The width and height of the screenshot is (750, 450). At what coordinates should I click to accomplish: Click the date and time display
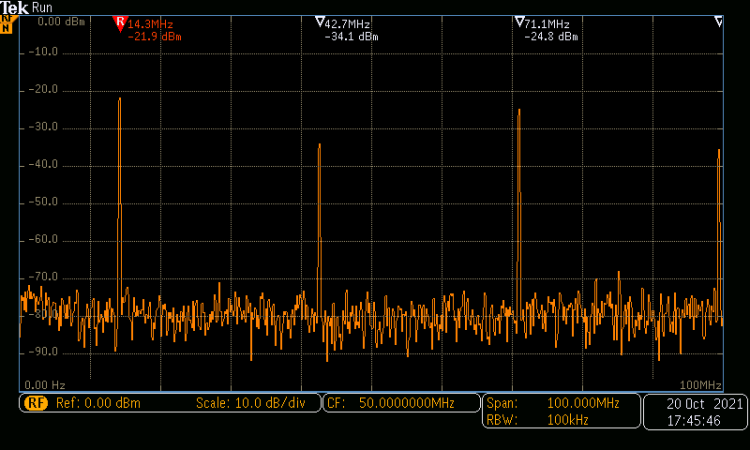pyautogui.click(x=694, y=412)
